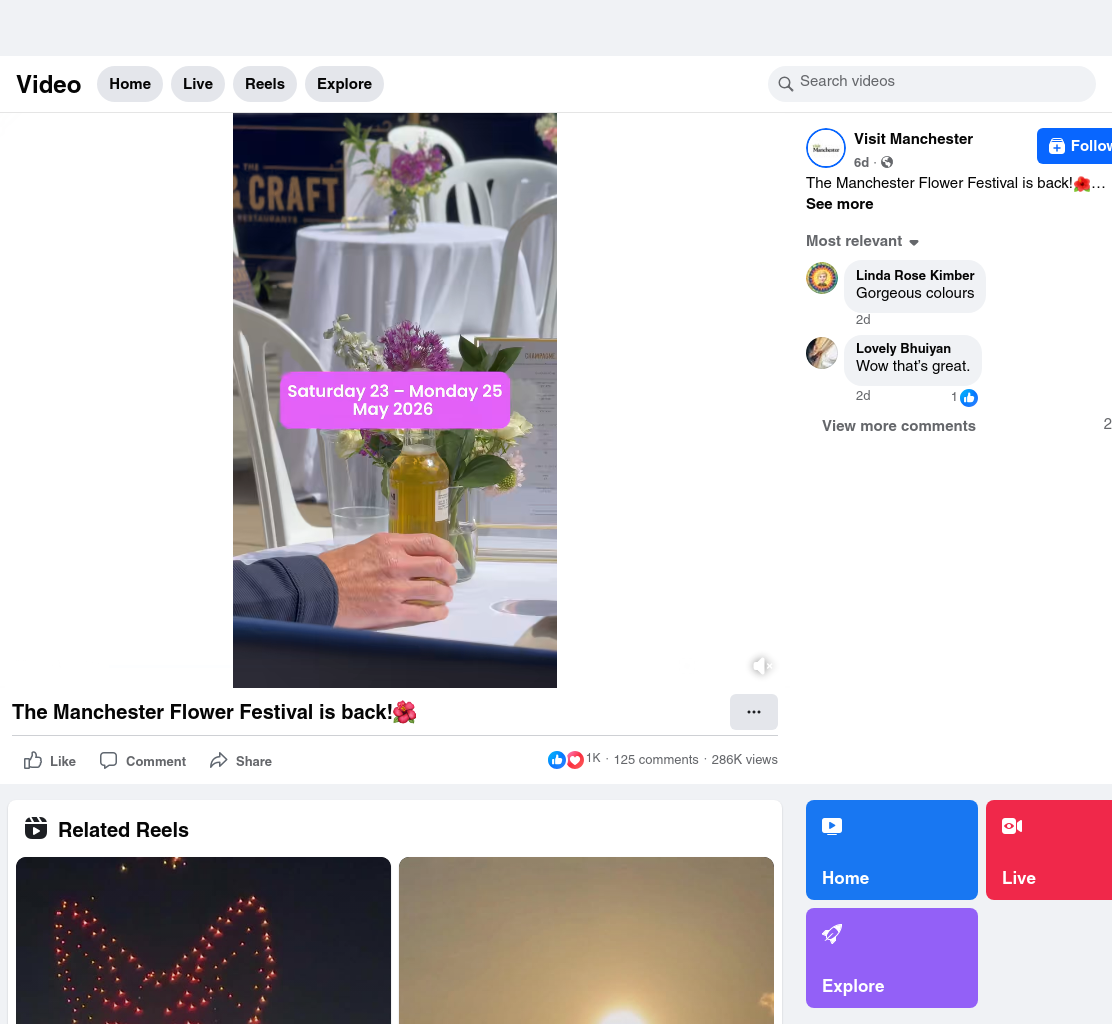Open Visit Manchester profile picture
The height and width of the screenshot is (1024, 1112).
825,148
